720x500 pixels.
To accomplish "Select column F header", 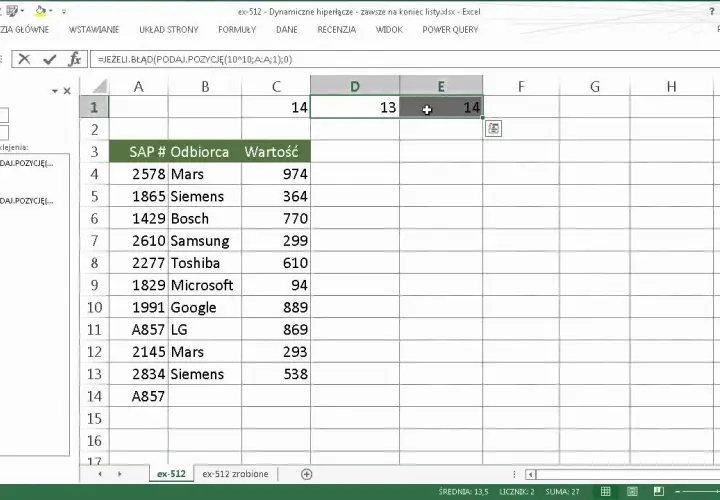I will tap(521, 86).
